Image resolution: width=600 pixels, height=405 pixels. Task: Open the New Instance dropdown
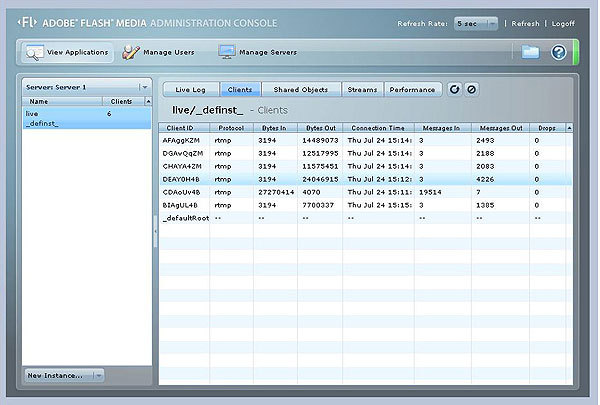(64, 376)
